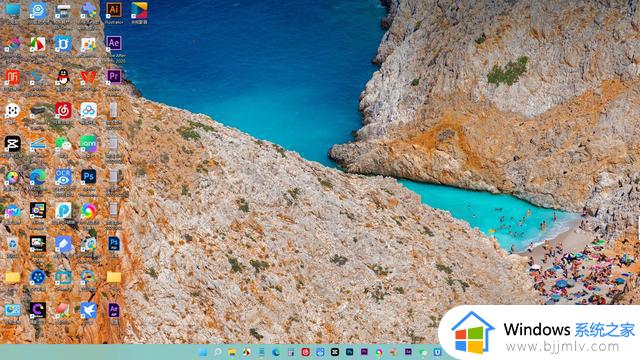Viewport: 640px width, 360px height.
Task: Click the WeChat icon on the taskbar
Action: (423, 352)
